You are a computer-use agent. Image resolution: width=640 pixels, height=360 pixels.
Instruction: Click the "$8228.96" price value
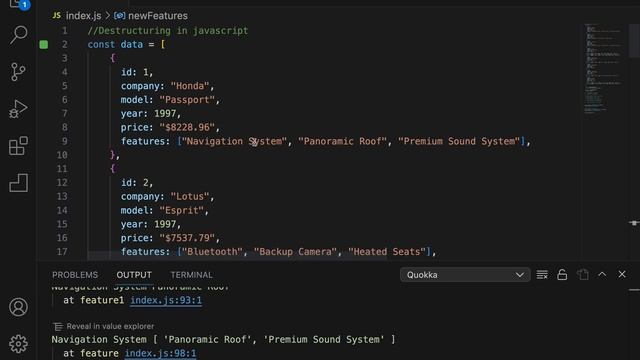[187, 127]
